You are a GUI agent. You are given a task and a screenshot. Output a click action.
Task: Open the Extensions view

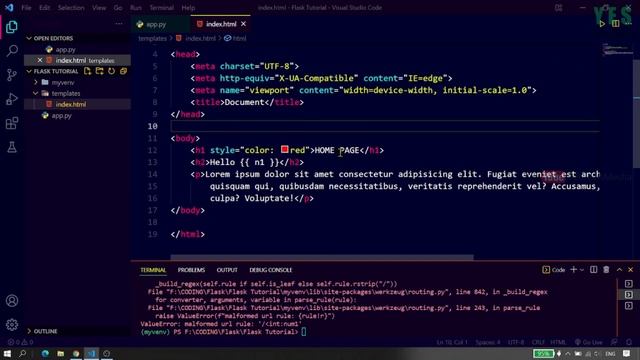(12, 123)
